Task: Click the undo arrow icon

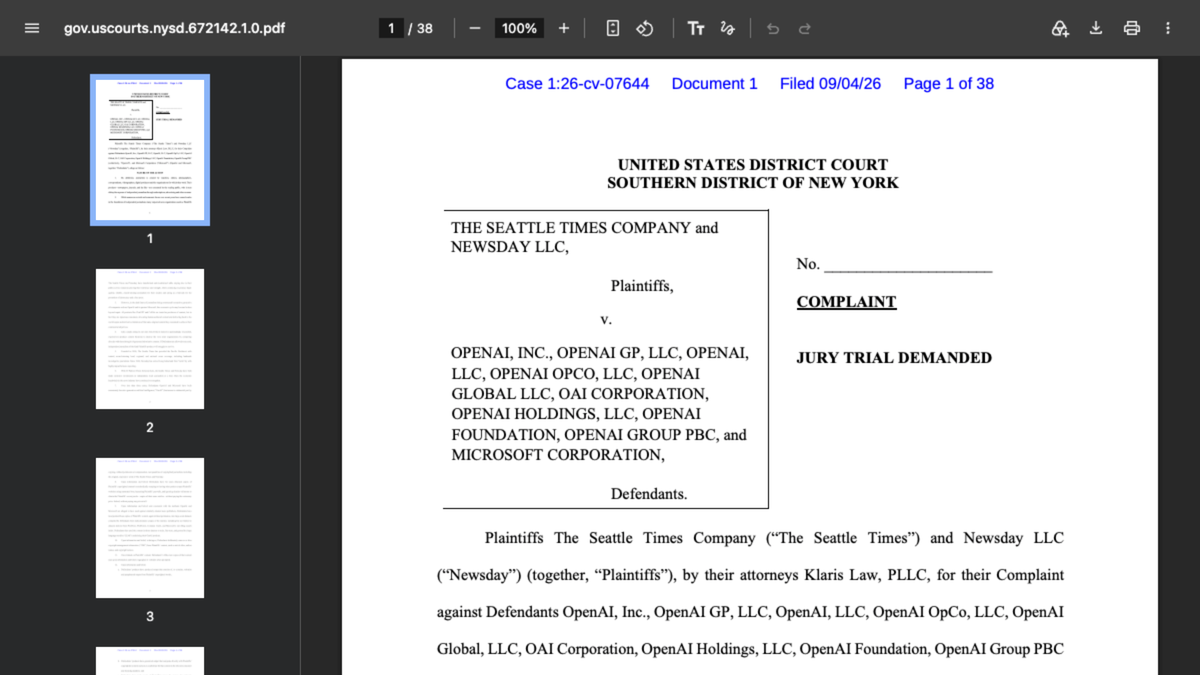Action: pos(773,28)
